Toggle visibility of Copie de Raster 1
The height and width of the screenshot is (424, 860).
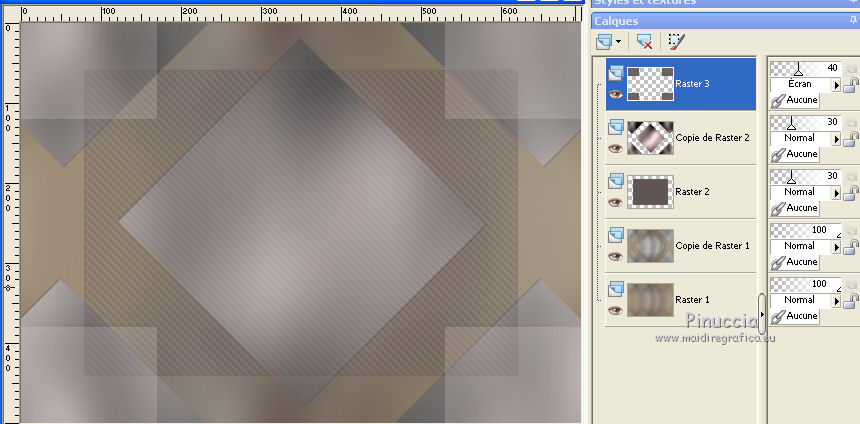(x=615, y=256)
